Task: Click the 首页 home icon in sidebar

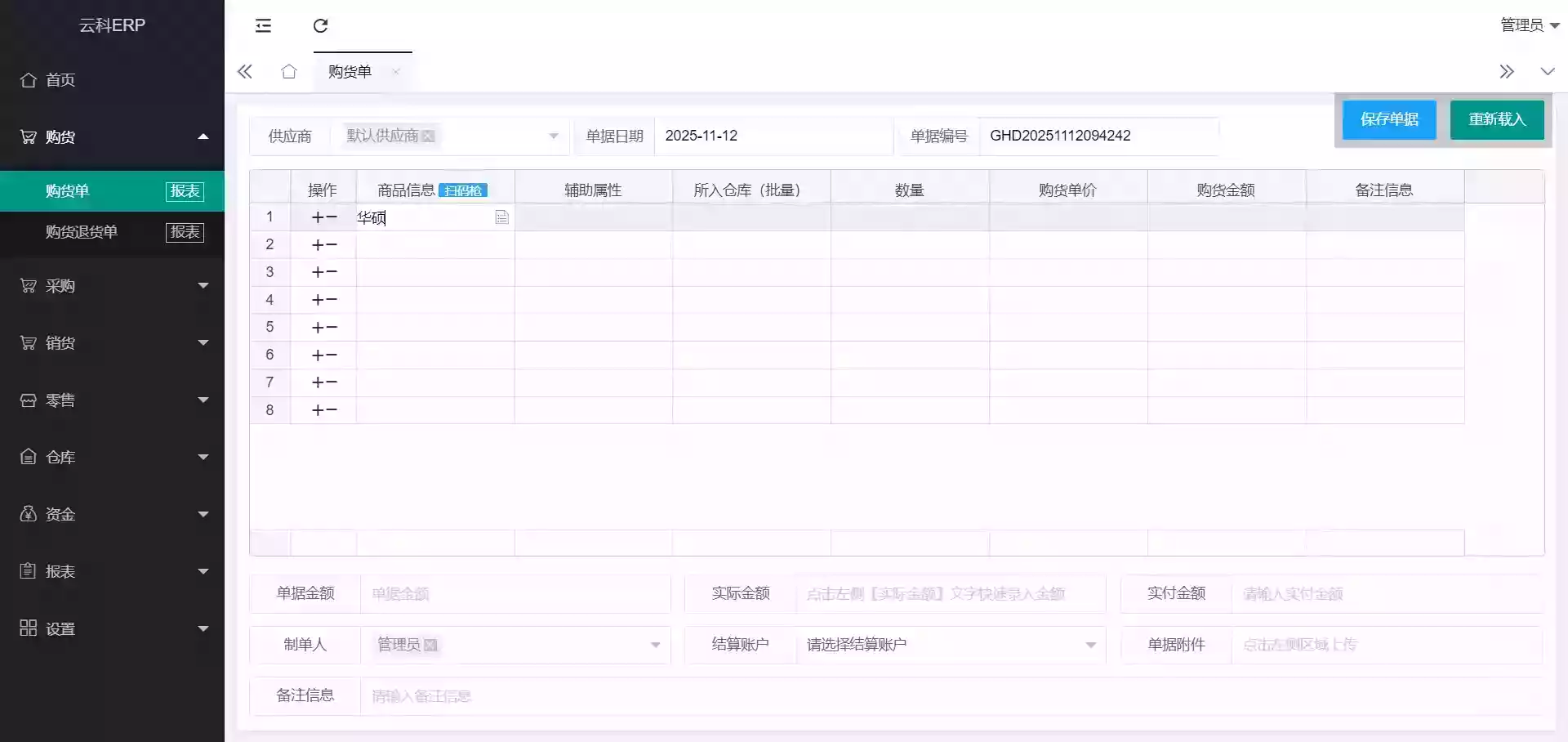Action: point(29,79)
